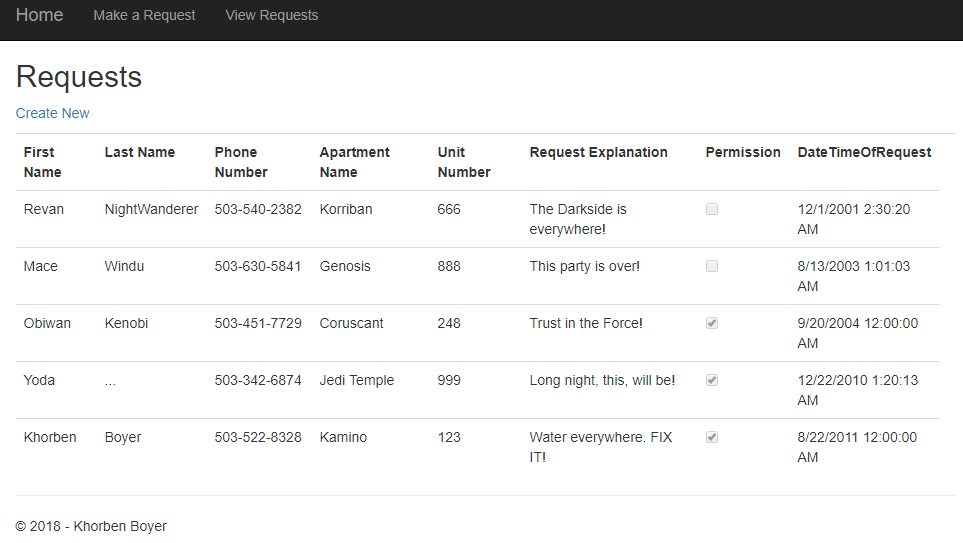Open the Make a Request page

(x=144, y=15)
